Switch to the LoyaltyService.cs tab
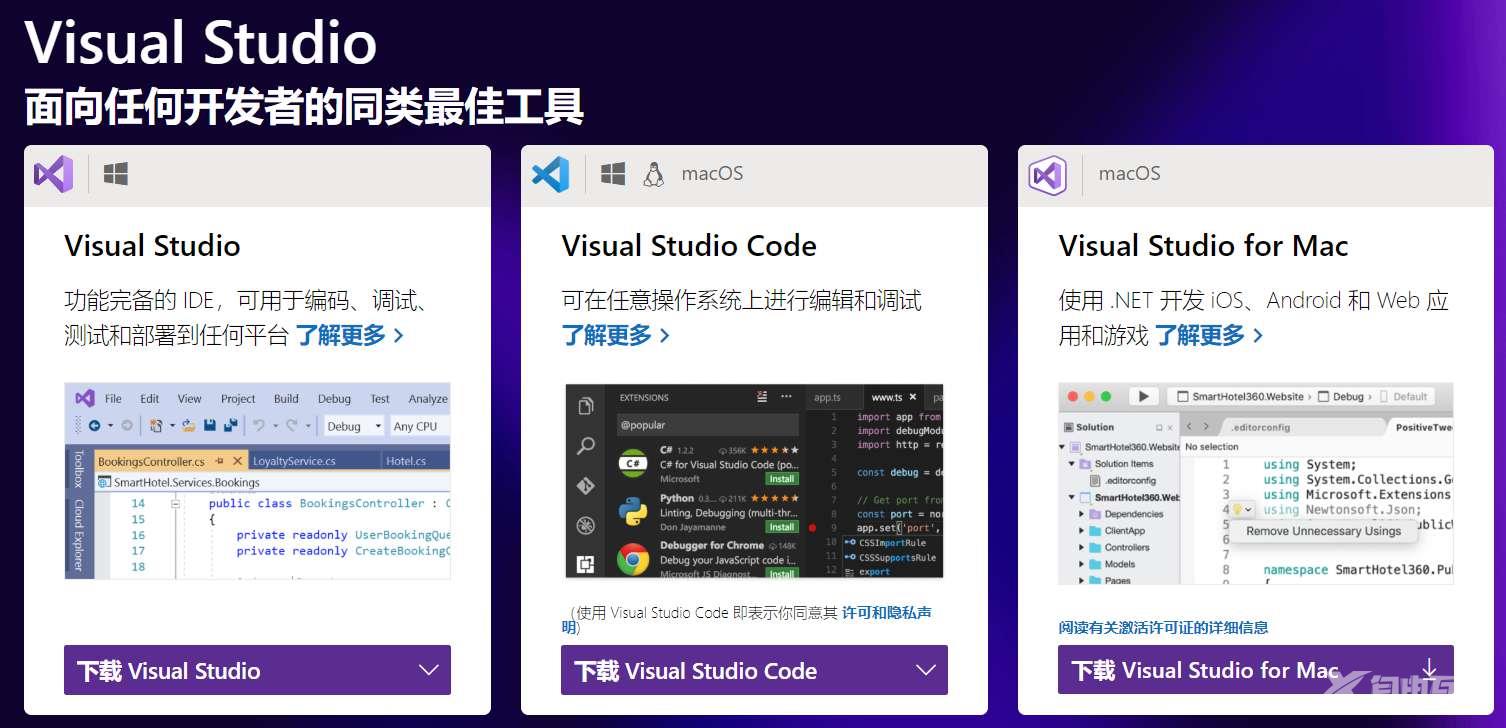Screen dimensions: 1506x728 [292, 461]
